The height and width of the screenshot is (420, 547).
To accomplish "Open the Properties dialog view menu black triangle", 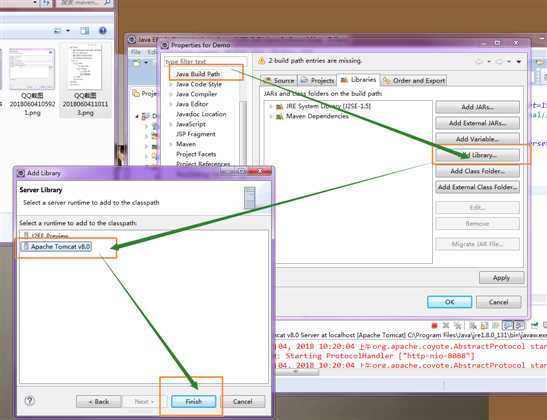I will pyautogui.click(x=519, y=61).
